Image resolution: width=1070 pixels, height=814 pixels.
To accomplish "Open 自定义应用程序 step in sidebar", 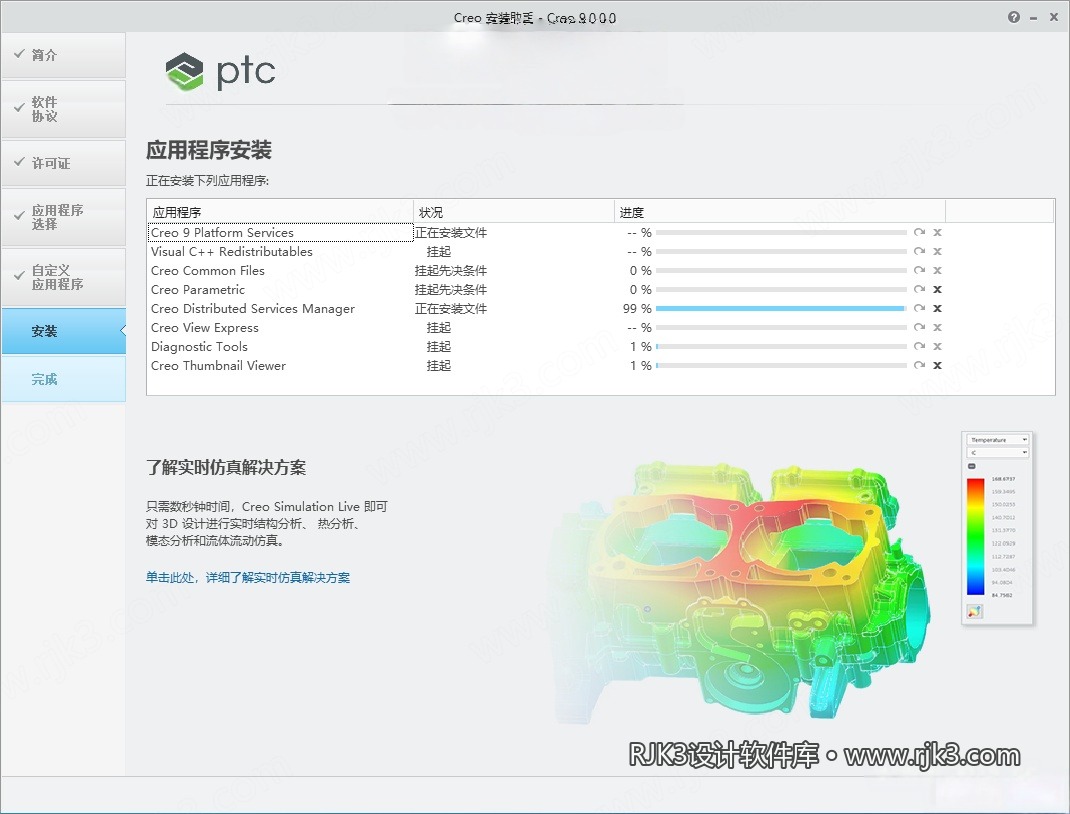I will [x=63, y=277].
